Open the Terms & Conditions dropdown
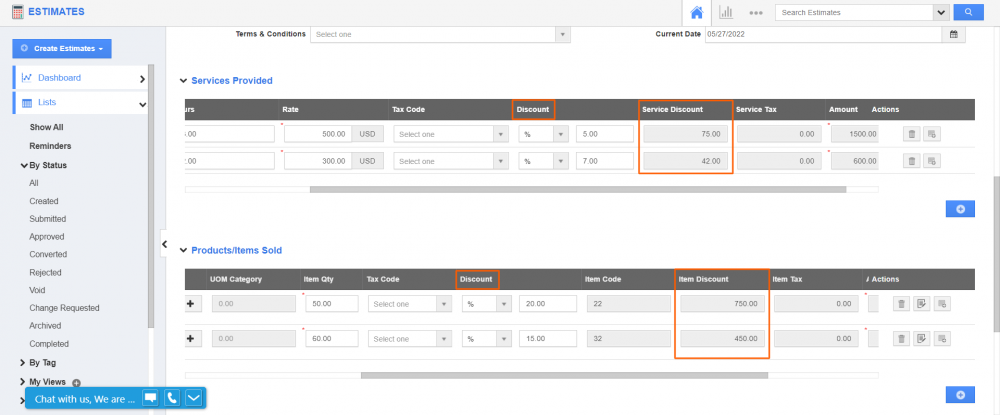The height and width of the screenshot is (415, 1000). click(440, 34)
